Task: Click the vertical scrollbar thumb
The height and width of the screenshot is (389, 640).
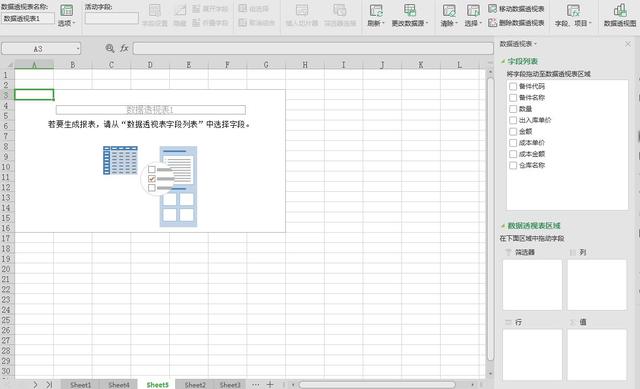Action: click(x=490, y=219)
